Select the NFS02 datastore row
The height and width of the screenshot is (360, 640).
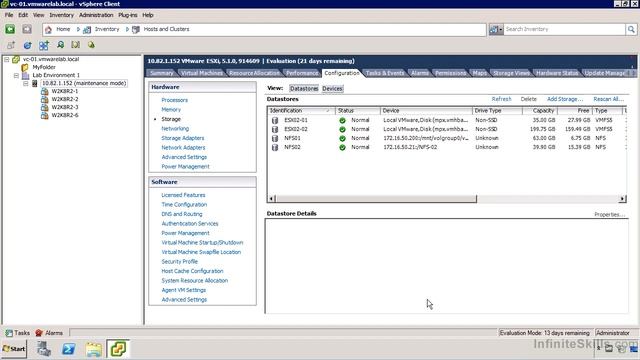coord(447,147)
